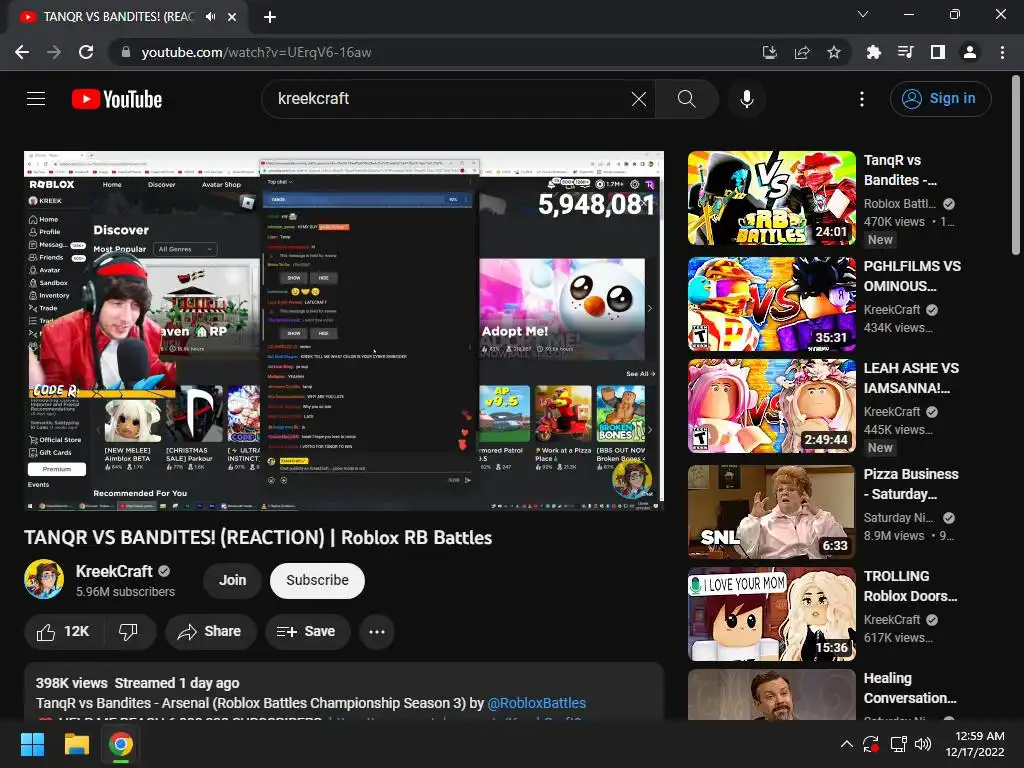The height and width of the screenshot is (768, 1024).
Task: Close the browser tab with X
Action: (232, 17)
